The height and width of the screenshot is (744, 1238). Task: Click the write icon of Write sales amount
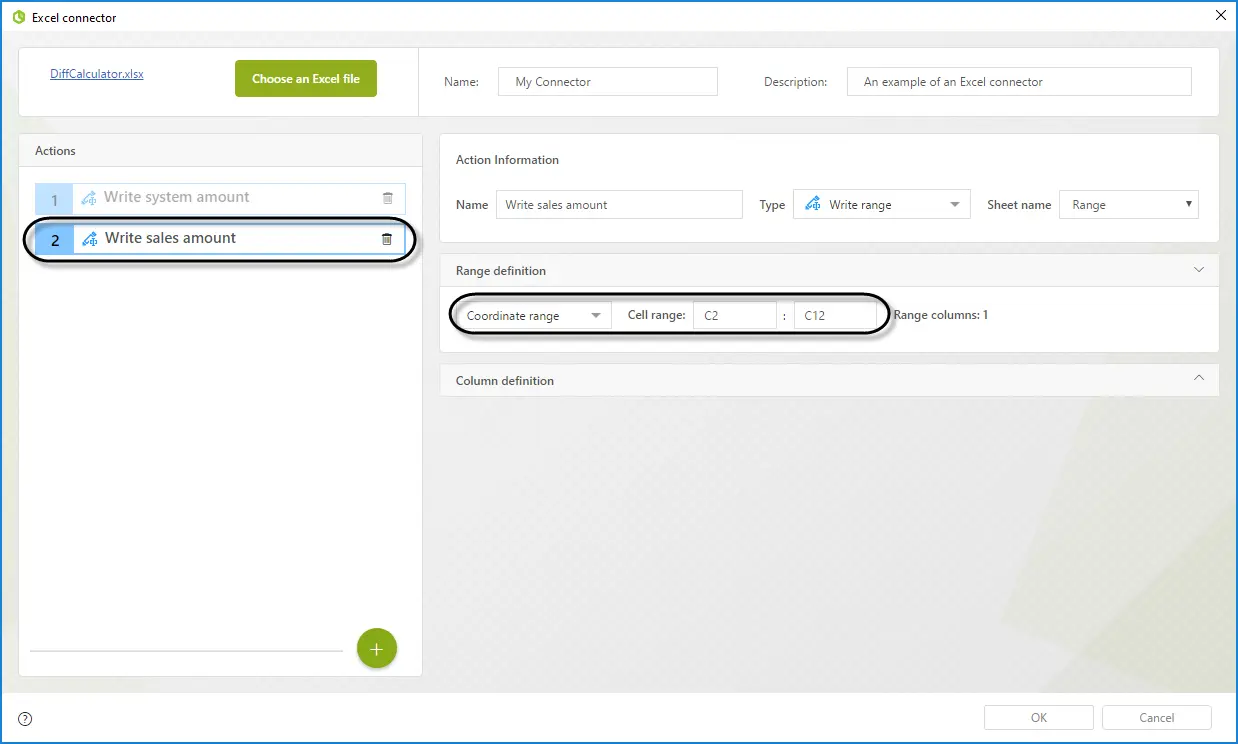[90, 239]
